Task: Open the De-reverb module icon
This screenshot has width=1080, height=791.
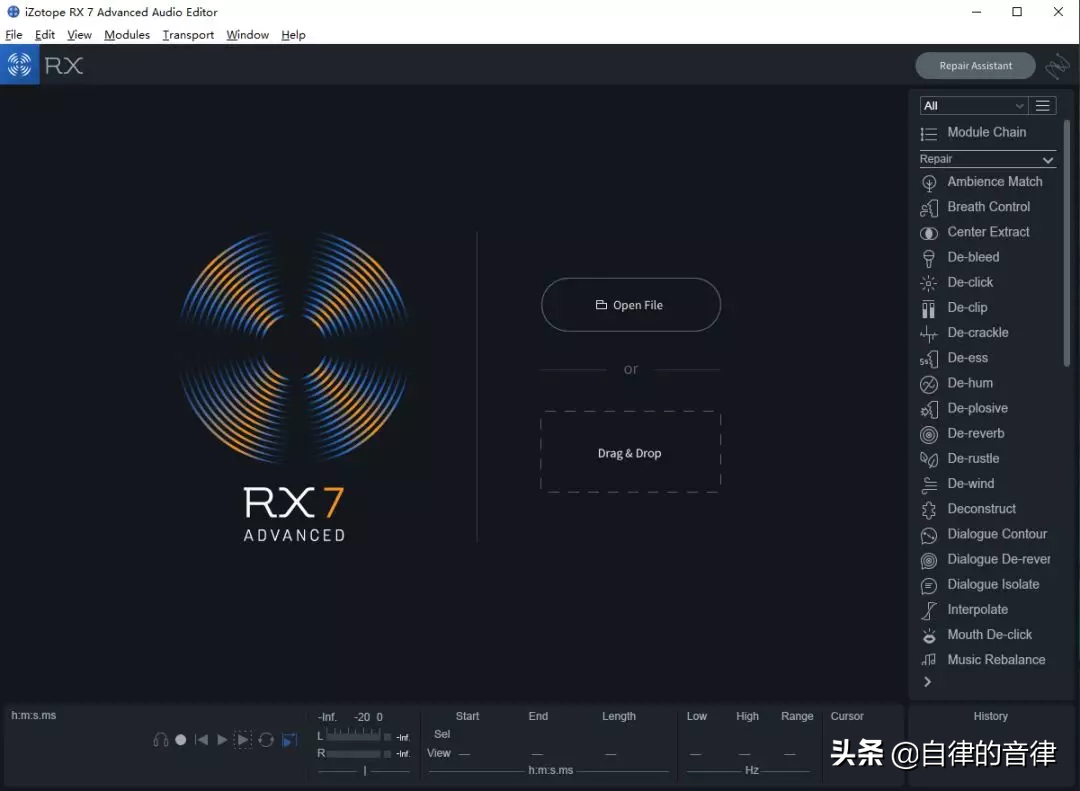Action: (928, 434)
